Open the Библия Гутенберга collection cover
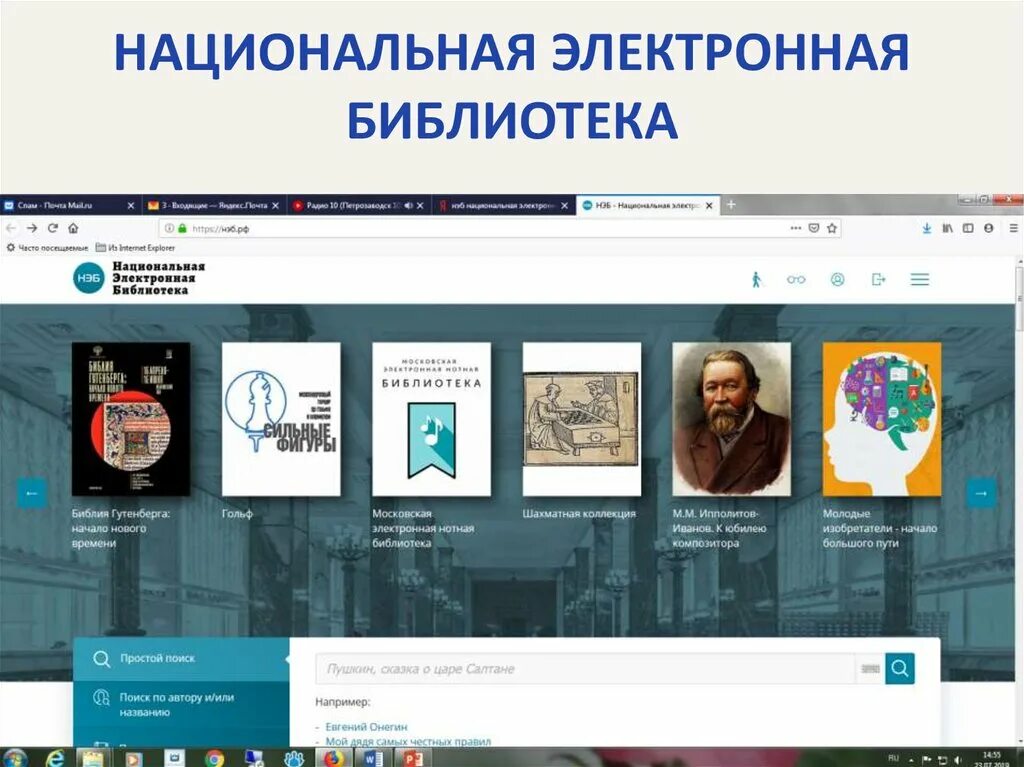This screenshot has height=767, width=1024. [131, 419]
